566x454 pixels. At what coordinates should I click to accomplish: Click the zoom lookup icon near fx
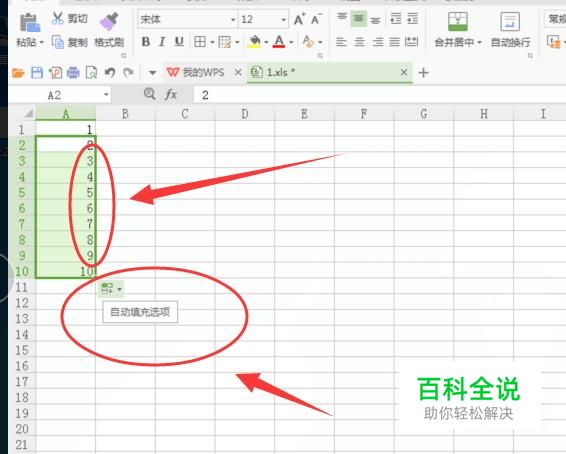click(149, 94)
